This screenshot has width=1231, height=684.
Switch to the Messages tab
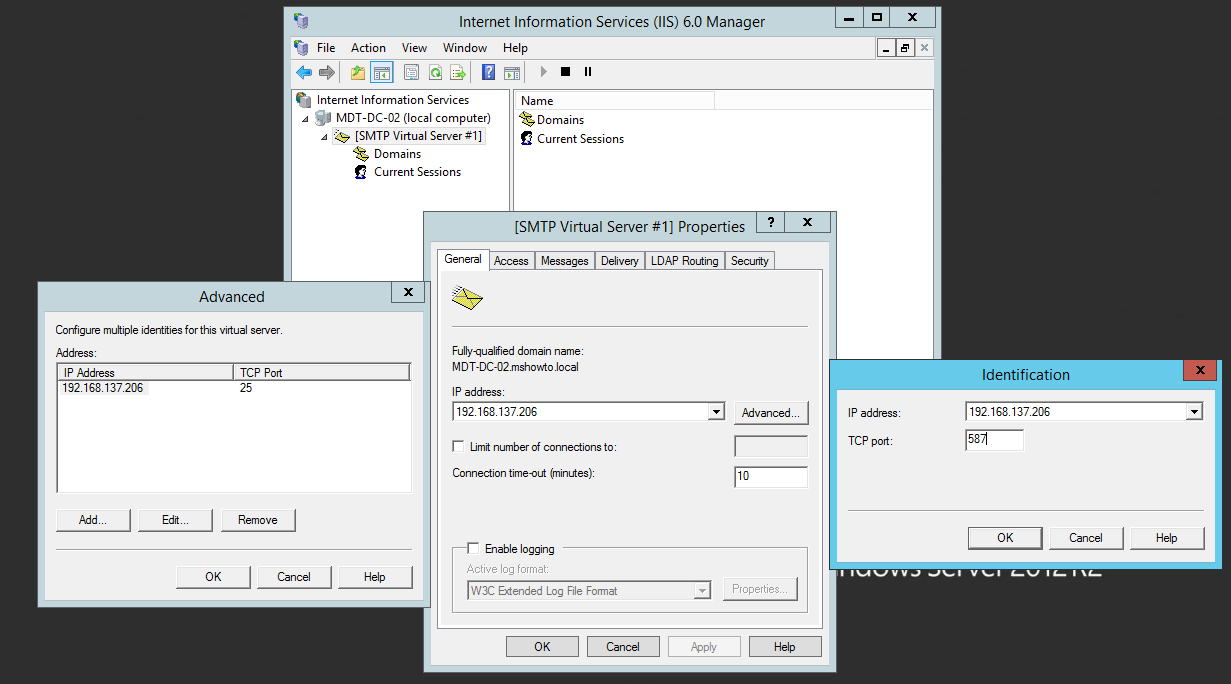point(564,261)
